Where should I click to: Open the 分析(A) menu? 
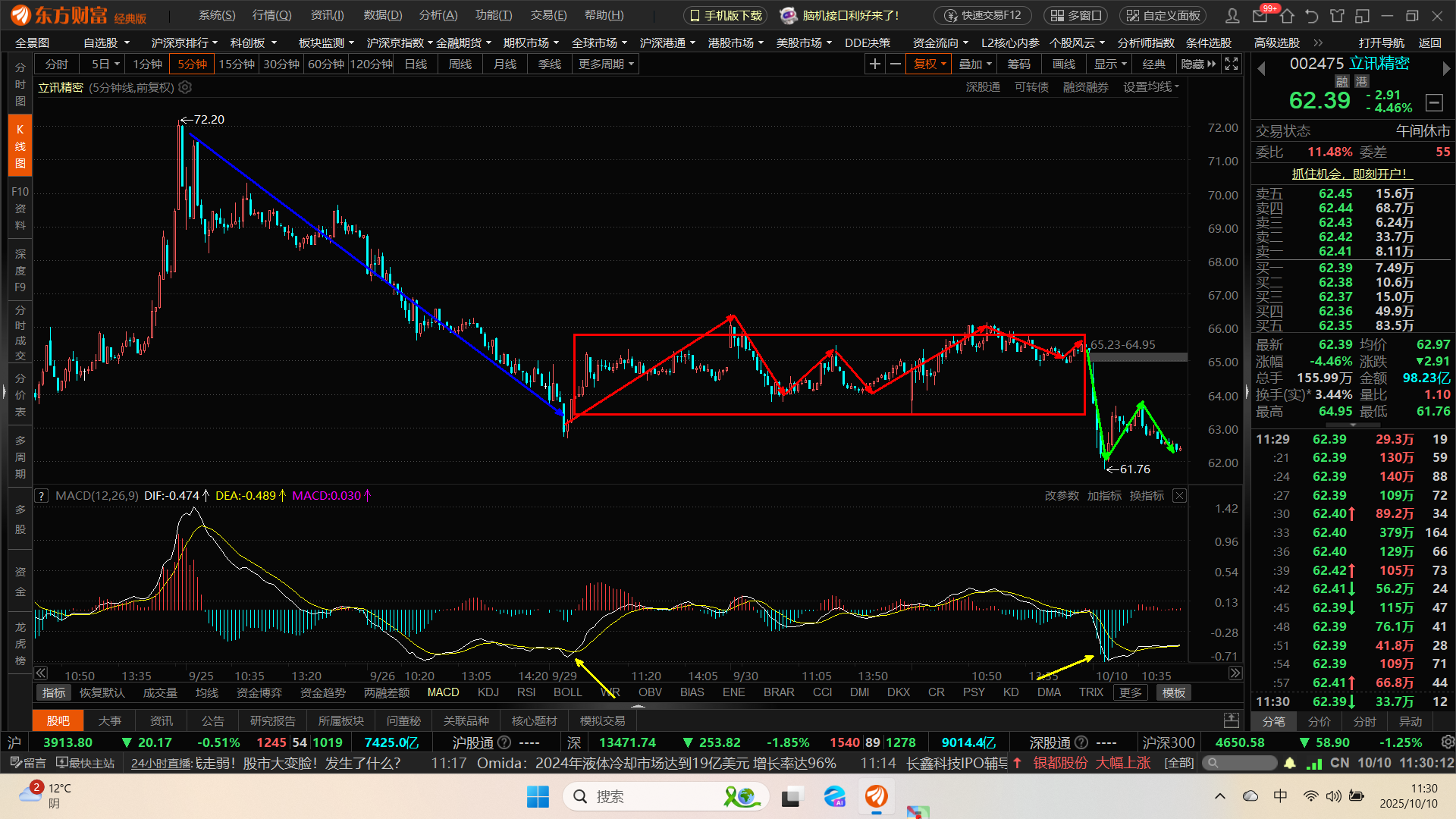pos(438,15)
